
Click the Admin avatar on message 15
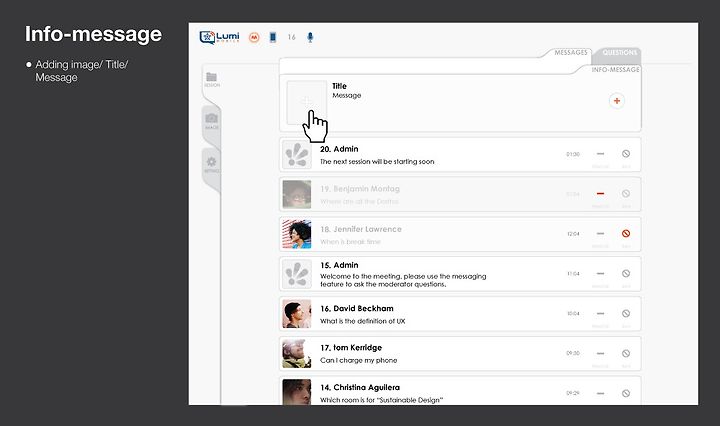click(x=297, y=274)
